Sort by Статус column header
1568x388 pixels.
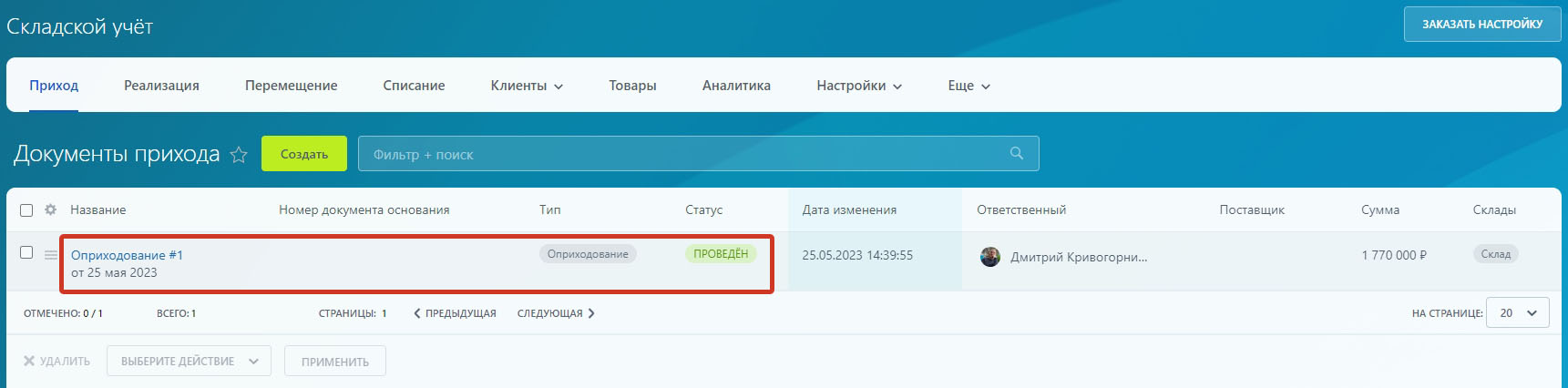click(703, 210)
